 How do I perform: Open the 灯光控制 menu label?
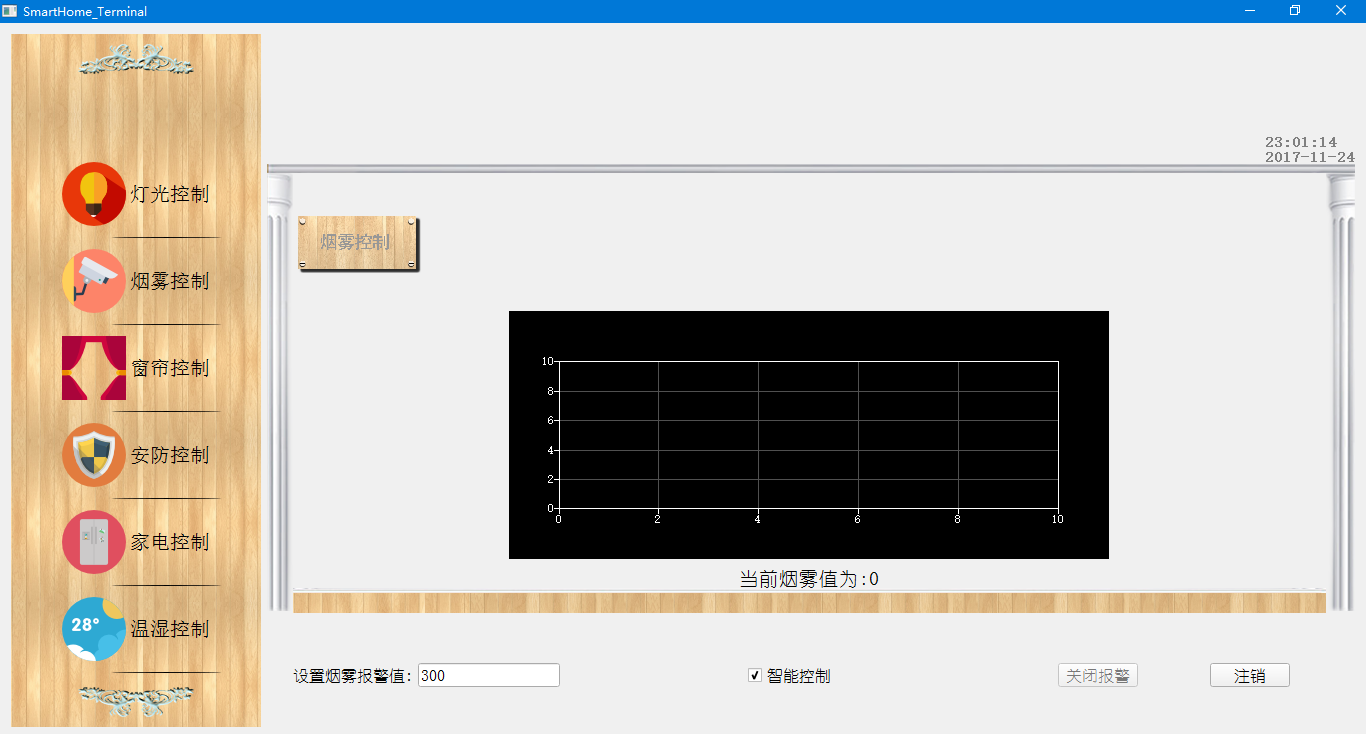[170, 194]
